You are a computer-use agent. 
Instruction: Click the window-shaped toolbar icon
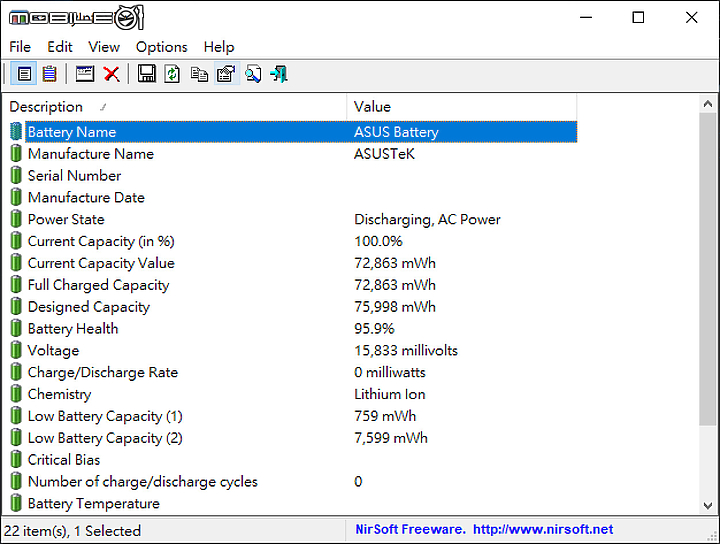tap(85, 74)
